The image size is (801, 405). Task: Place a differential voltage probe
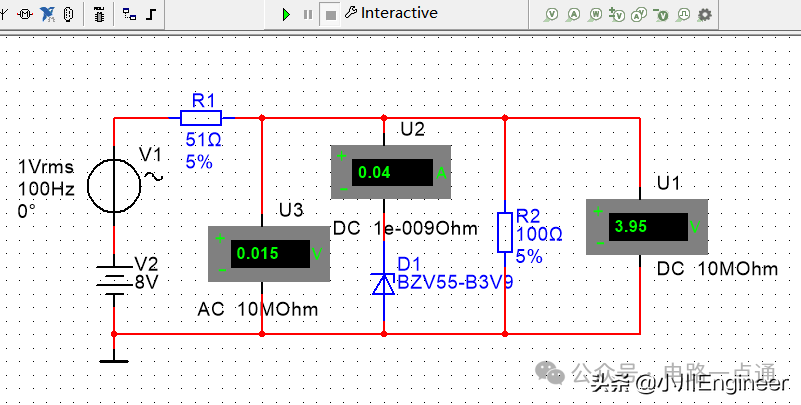(x=617, y=14)
